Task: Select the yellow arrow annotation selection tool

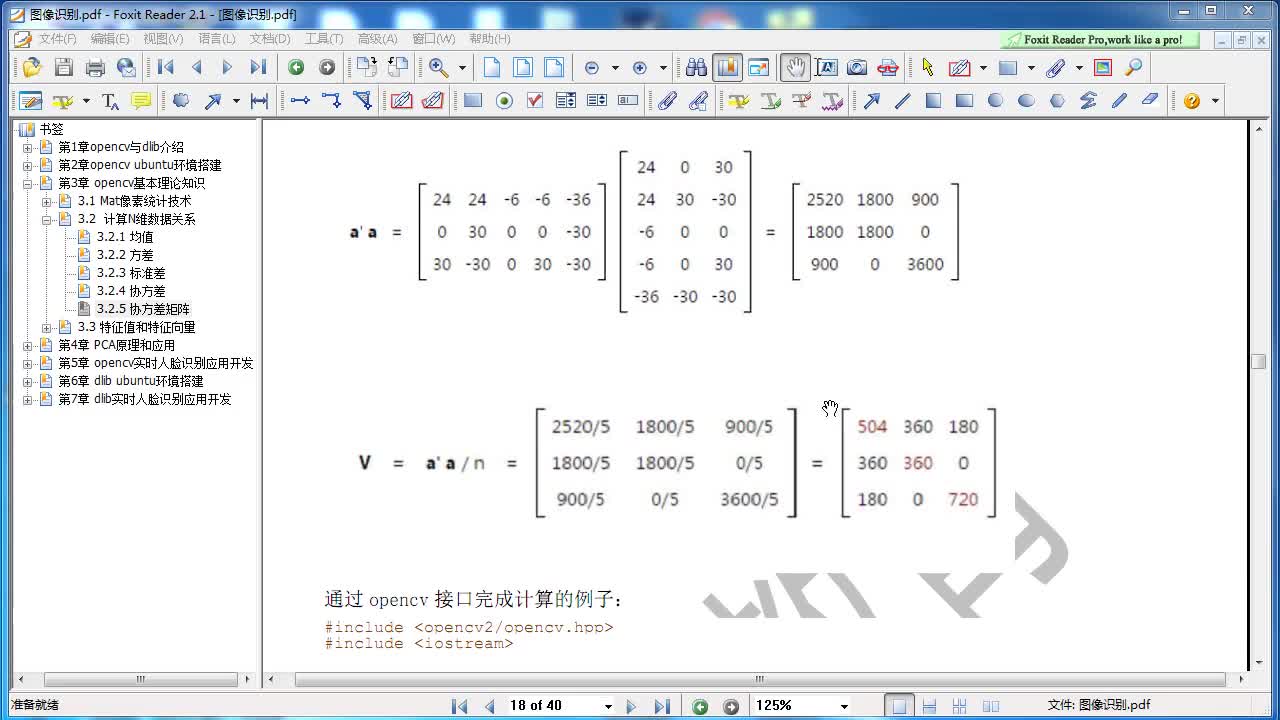Action: click(x=927, y=67)
